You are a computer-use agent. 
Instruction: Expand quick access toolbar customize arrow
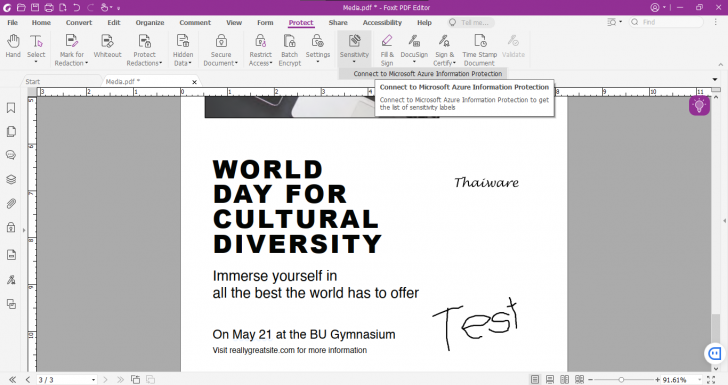(118, 8)
